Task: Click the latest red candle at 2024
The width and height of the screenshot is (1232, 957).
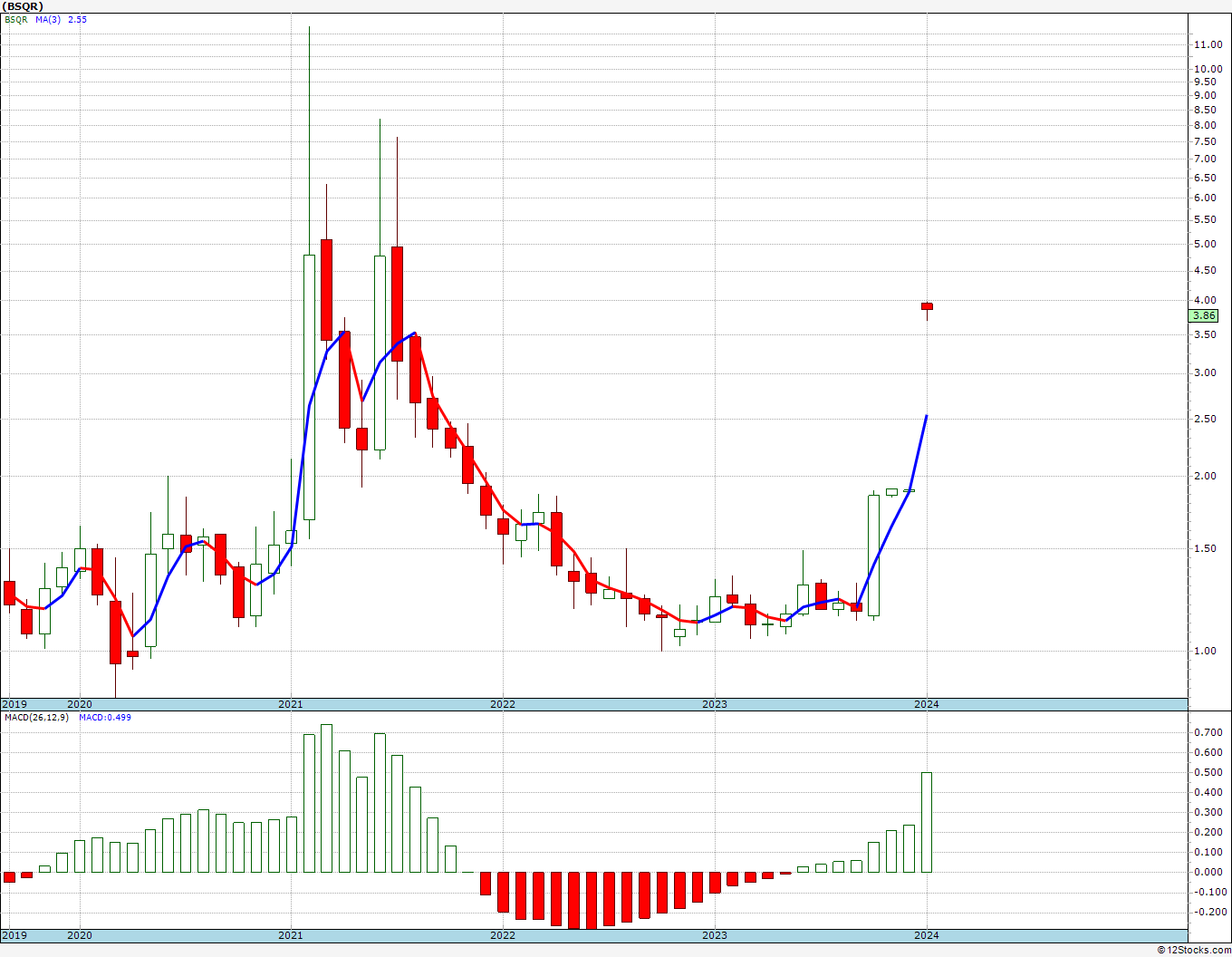Action: [x=927, y=306]
